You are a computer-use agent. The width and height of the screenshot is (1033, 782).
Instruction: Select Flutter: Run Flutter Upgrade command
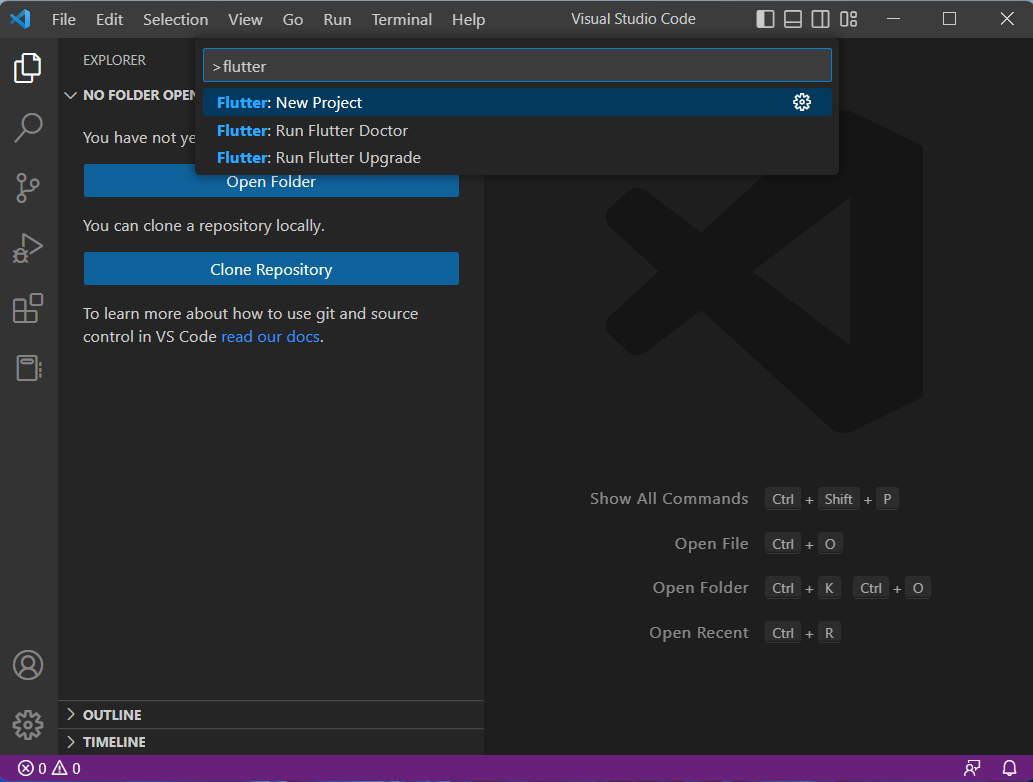pos(517,157)
